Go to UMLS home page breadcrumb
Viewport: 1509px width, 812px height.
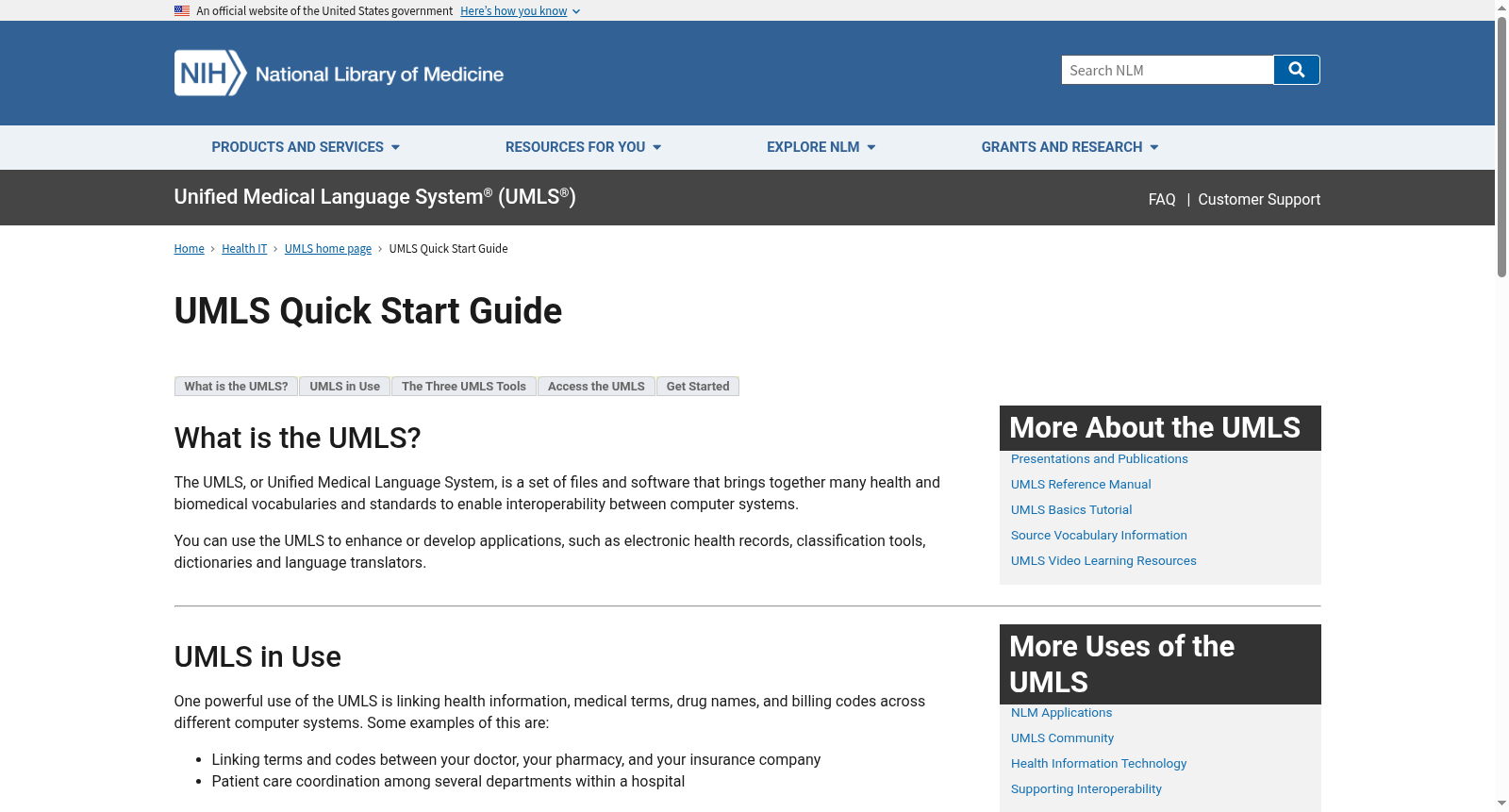pos(328,249)
